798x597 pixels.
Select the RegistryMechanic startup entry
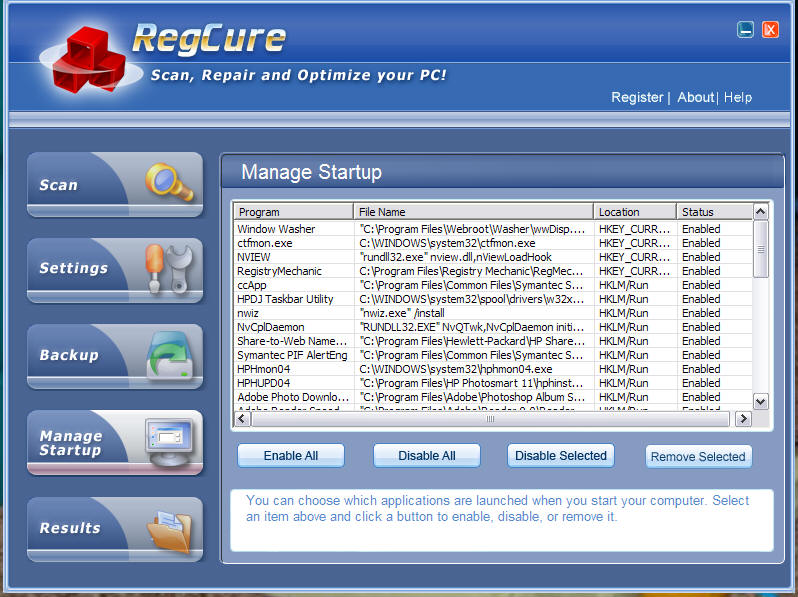pos(279,271)
